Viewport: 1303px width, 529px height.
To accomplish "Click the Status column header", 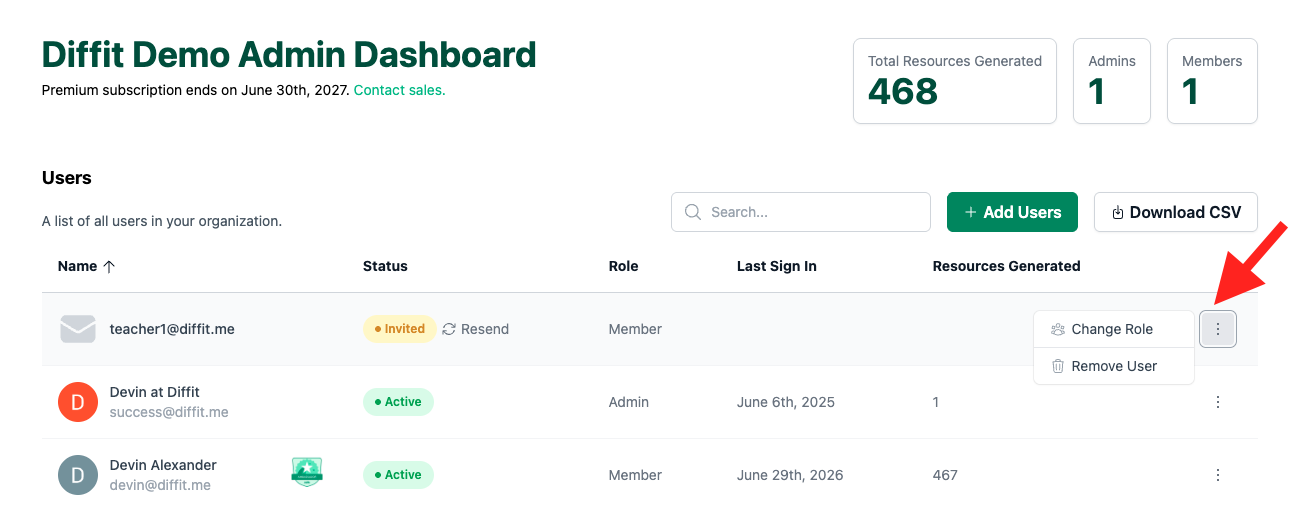I will point(385,266).
